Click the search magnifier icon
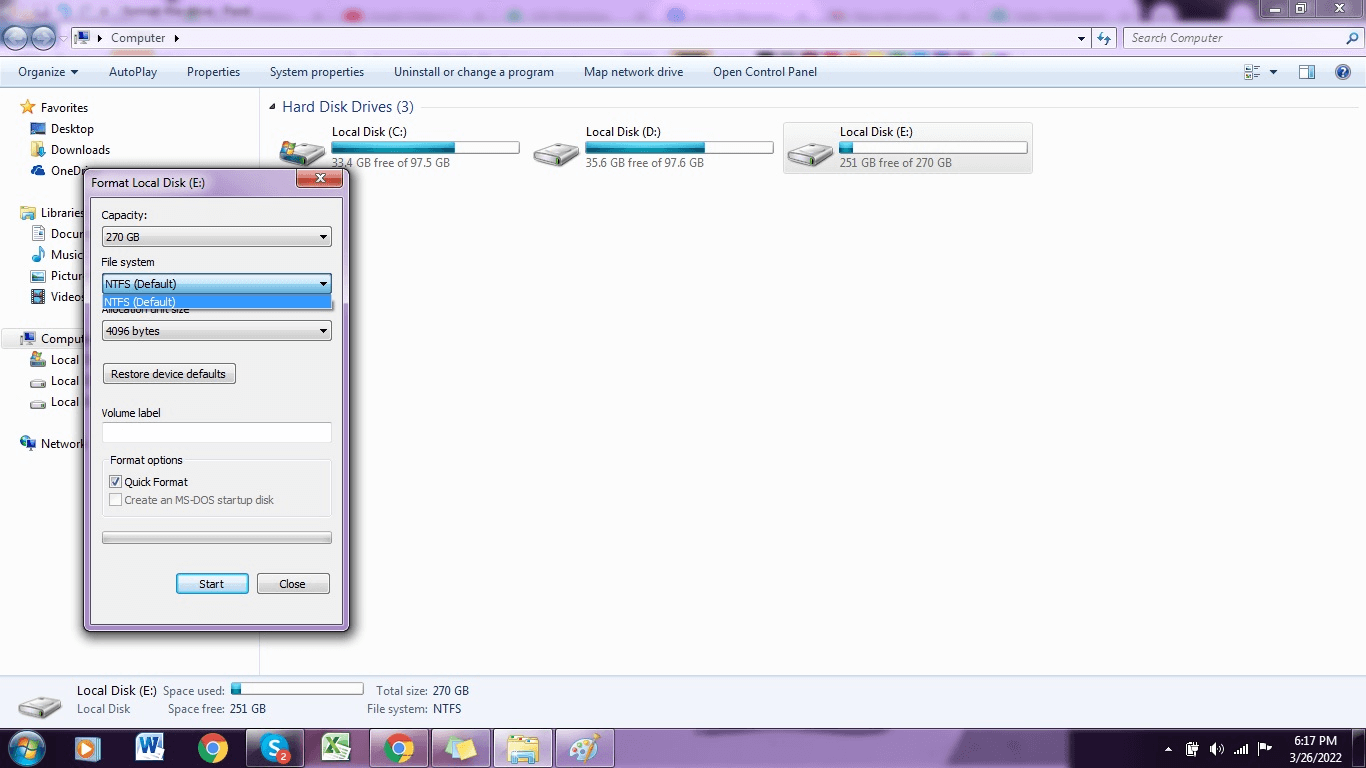Viewport: 1366px width, 768px height. point(1352,38)
